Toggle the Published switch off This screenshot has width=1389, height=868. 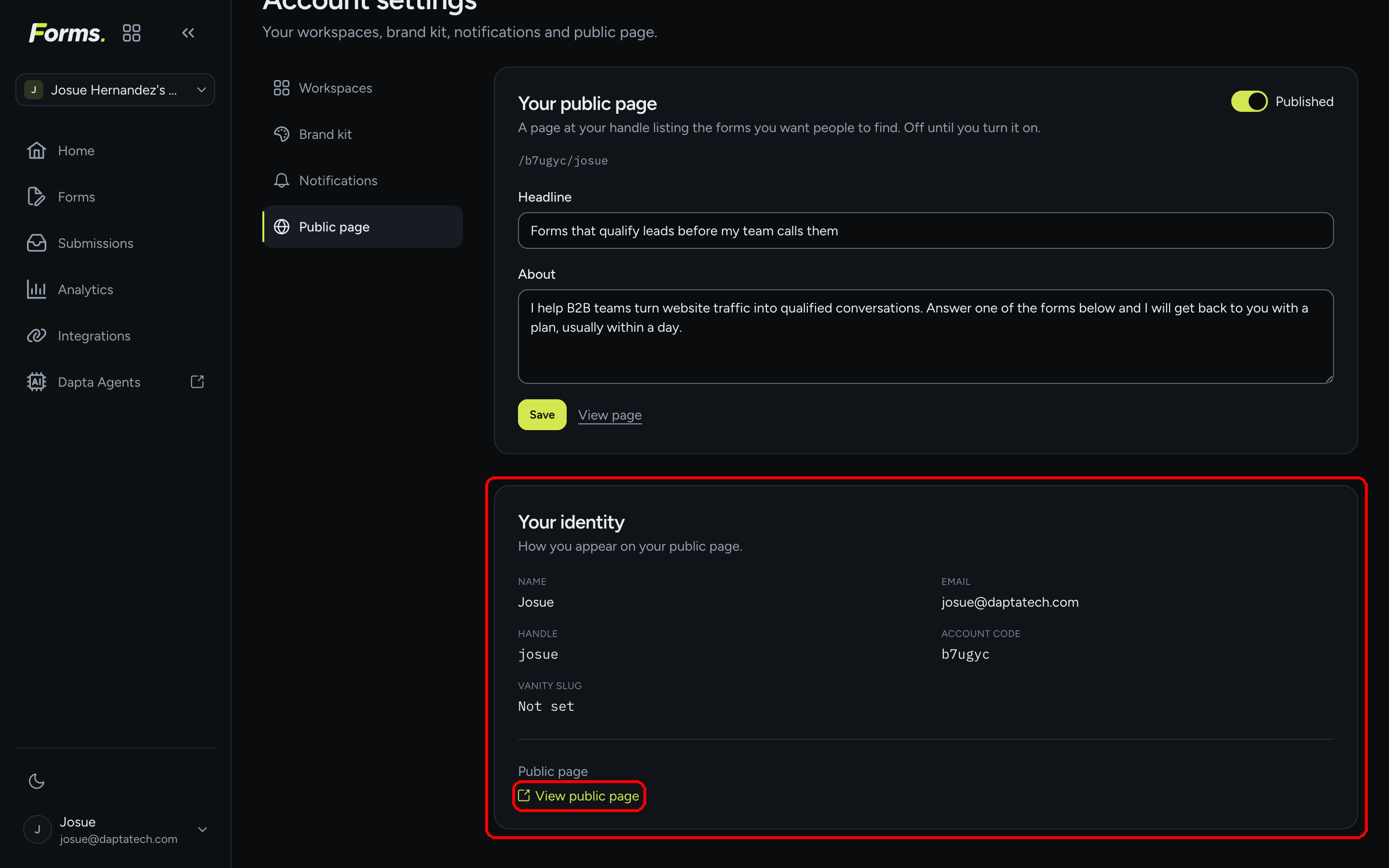1249,102
